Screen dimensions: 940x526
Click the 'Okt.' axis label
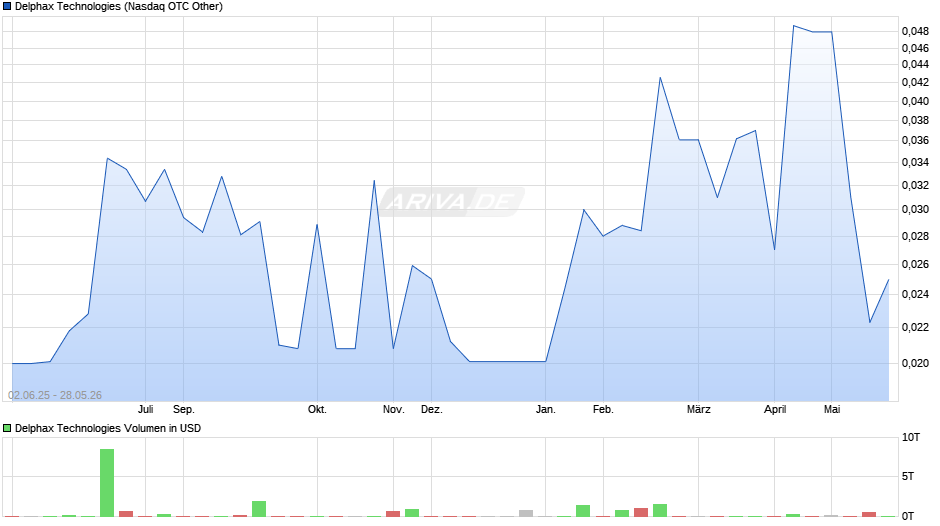(317, 409)
